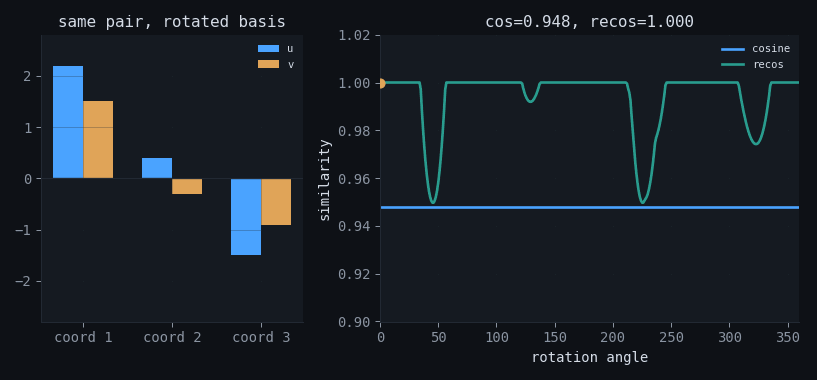This screenshot has width=817, height=380.
Task: Click the 'similarity' y-axis label
Action: (325, 180)
